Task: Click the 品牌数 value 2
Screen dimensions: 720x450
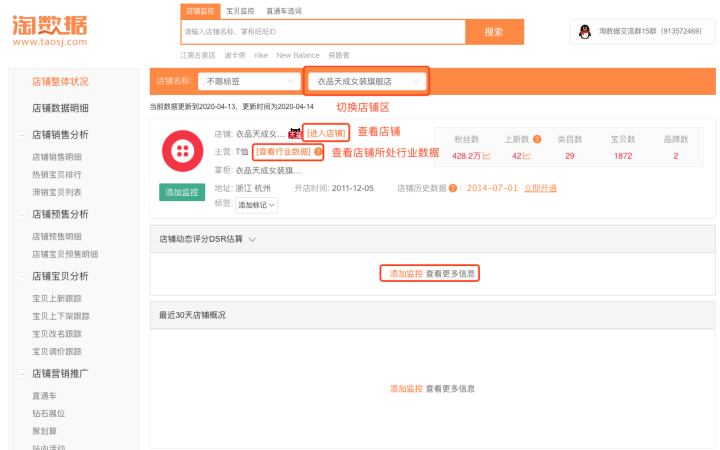Action: tap(676, 156)
